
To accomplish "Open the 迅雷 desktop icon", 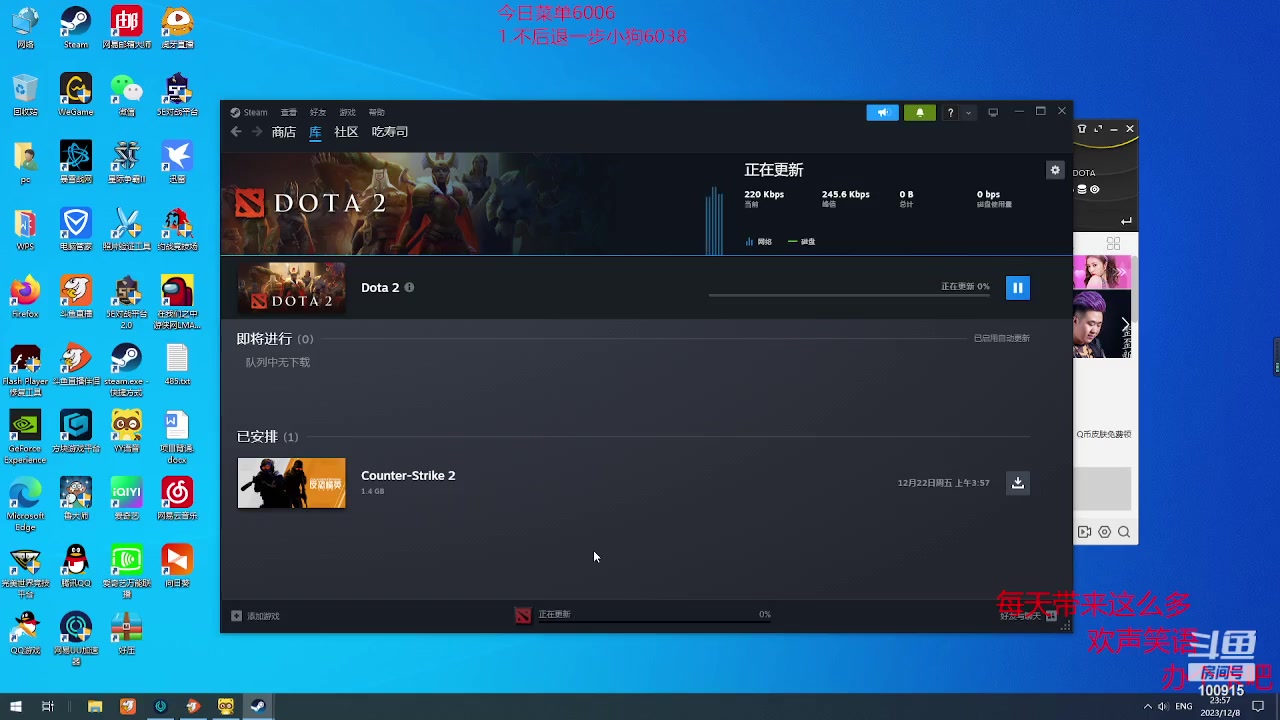I will (177, 162).
